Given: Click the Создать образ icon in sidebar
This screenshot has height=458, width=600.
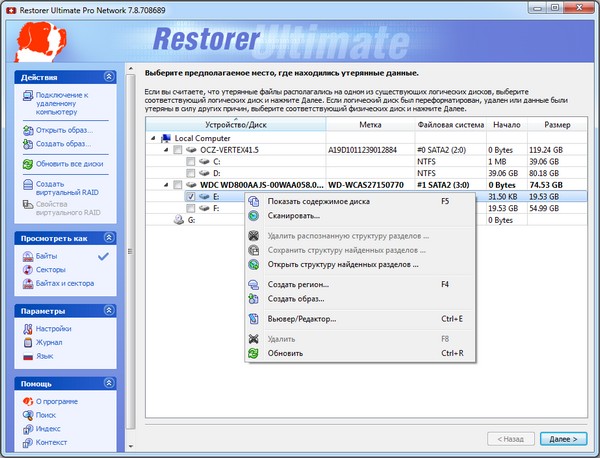Looking at the screenshot, I should click(28, 144).
